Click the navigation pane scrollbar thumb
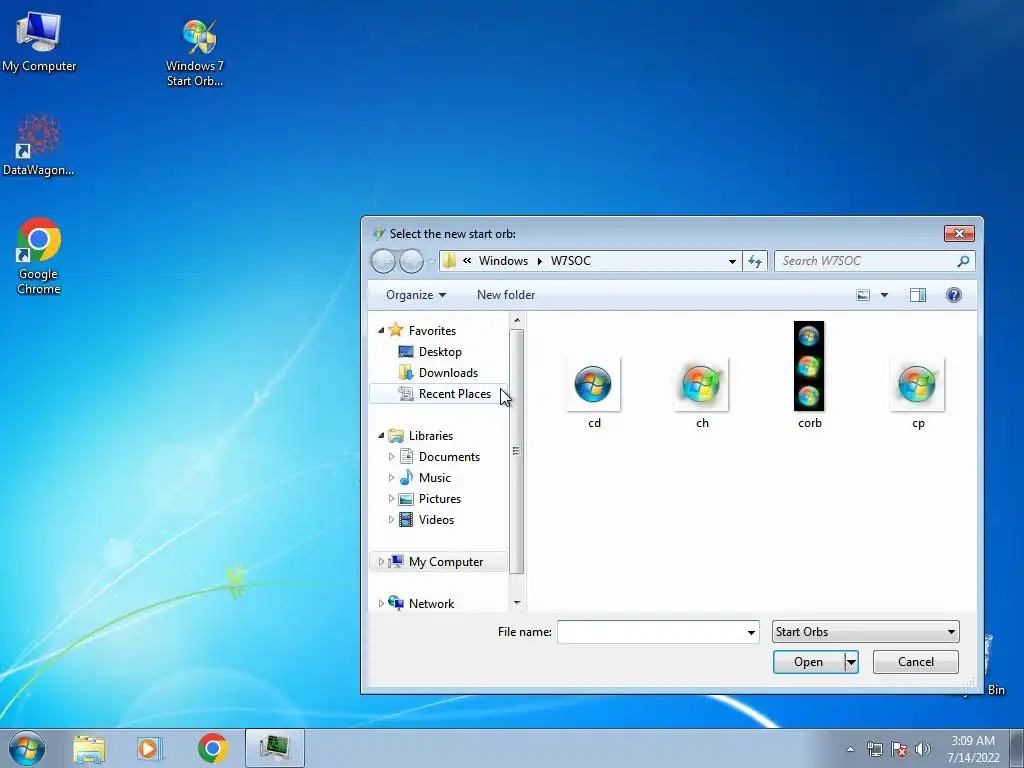 point(517,451)
